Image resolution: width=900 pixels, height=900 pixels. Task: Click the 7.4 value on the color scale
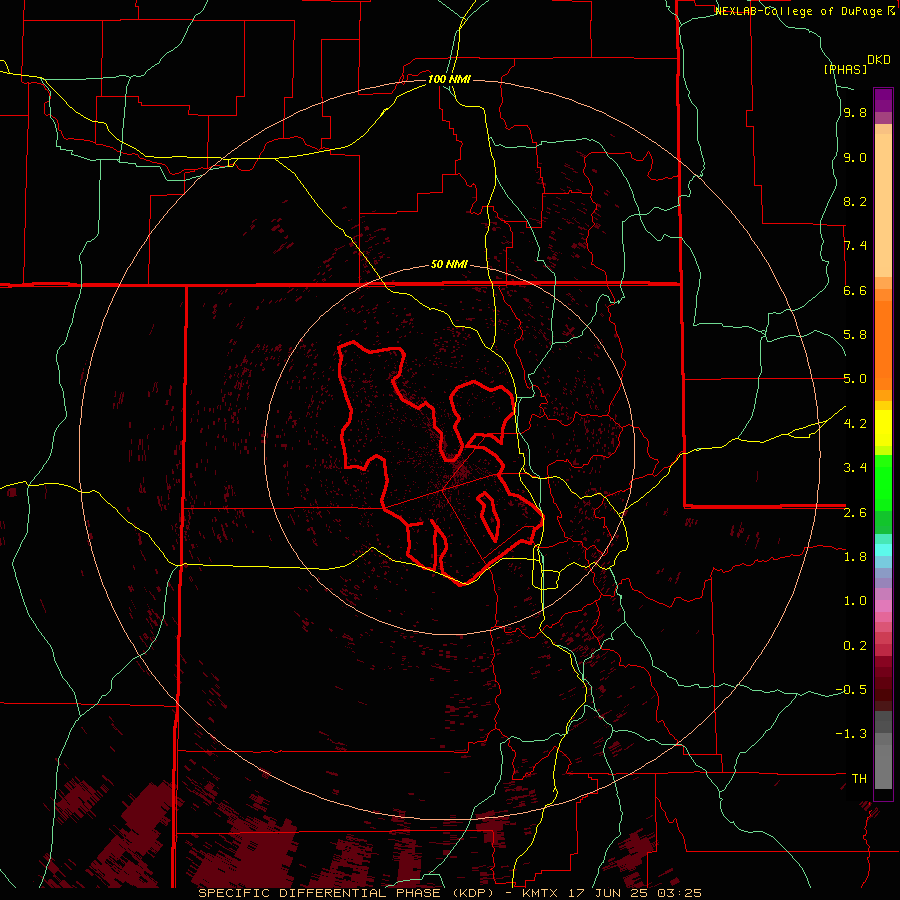pos(855,246)
